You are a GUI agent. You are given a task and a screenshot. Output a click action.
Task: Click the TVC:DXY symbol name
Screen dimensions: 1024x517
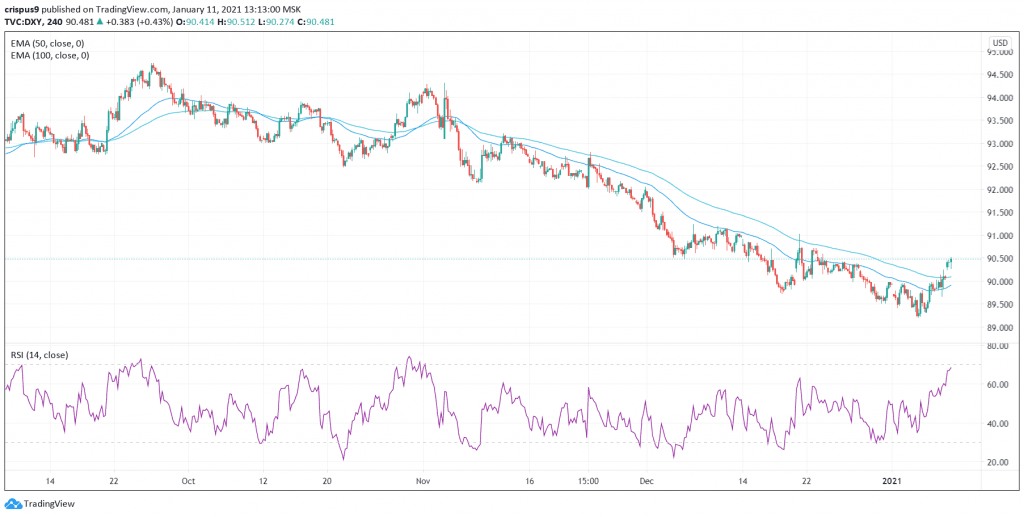21,24
